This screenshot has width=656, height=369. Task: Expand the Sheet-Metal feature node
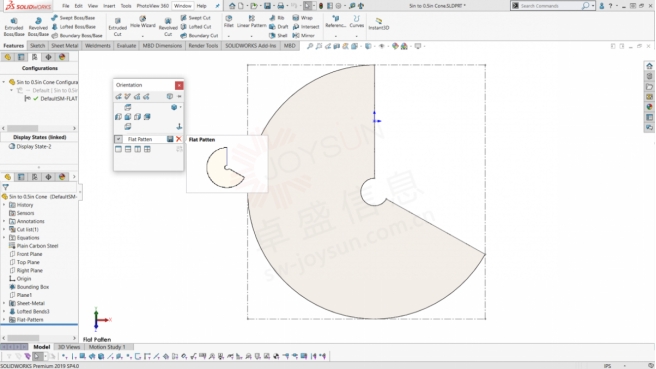click(4, 303)
